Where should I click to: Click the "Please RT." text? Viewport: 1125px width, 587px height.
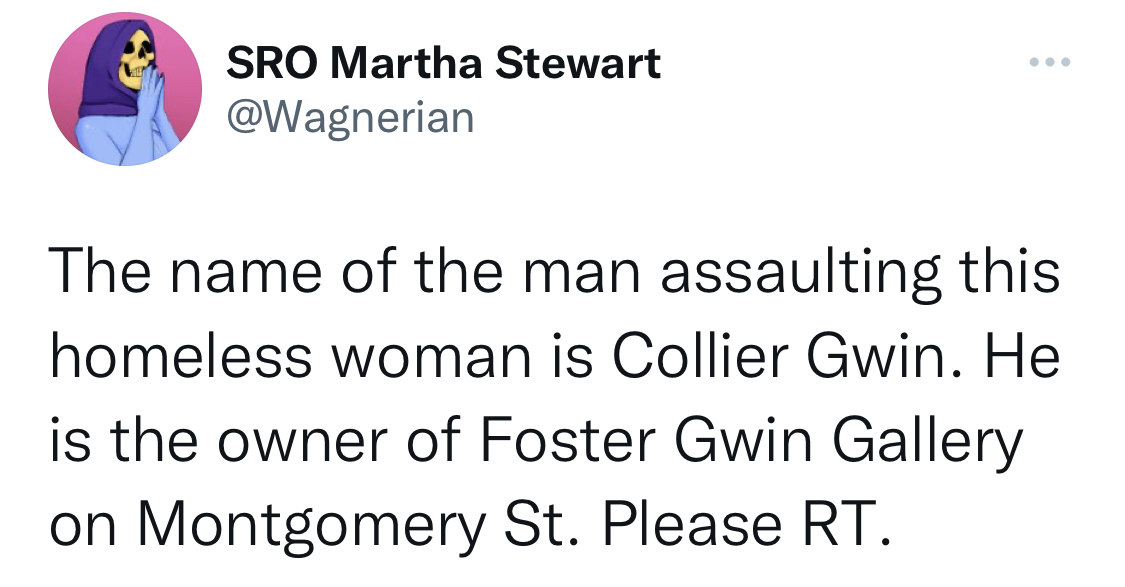pos(746,525)
